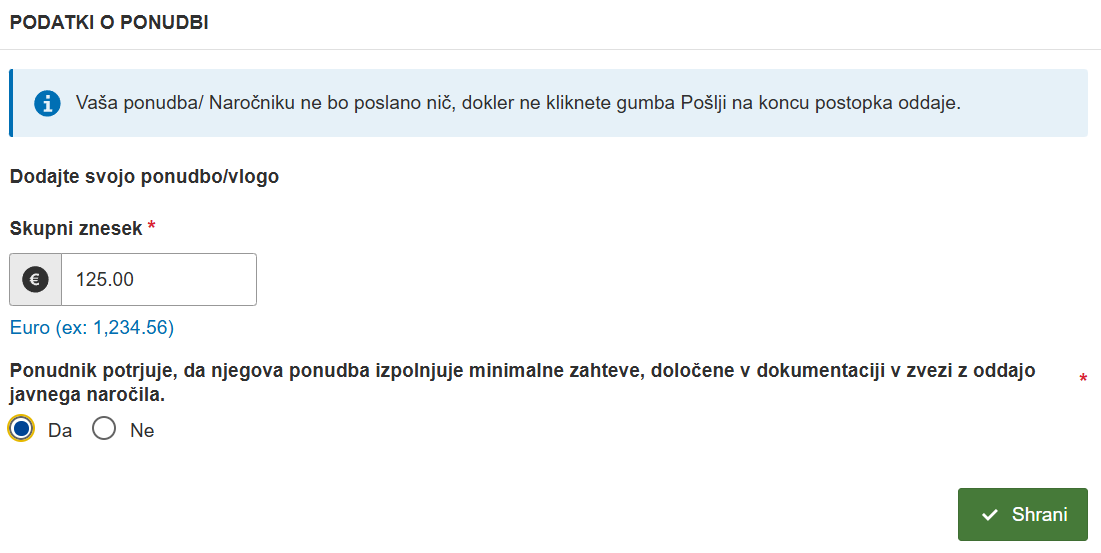
Task: Choose the Ne label text
Action: coord(142,430)
